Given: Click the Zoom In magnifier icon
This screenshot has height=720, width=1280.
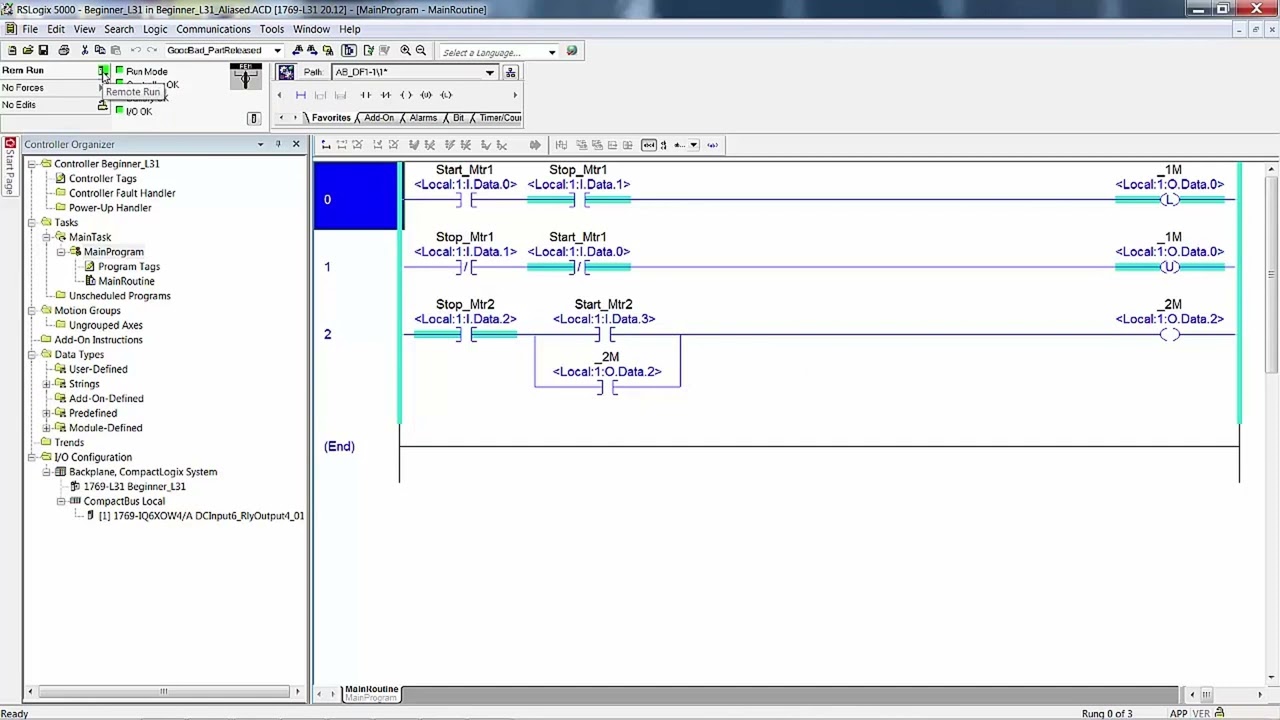Looking at the screenshot, I should point(405,51).
